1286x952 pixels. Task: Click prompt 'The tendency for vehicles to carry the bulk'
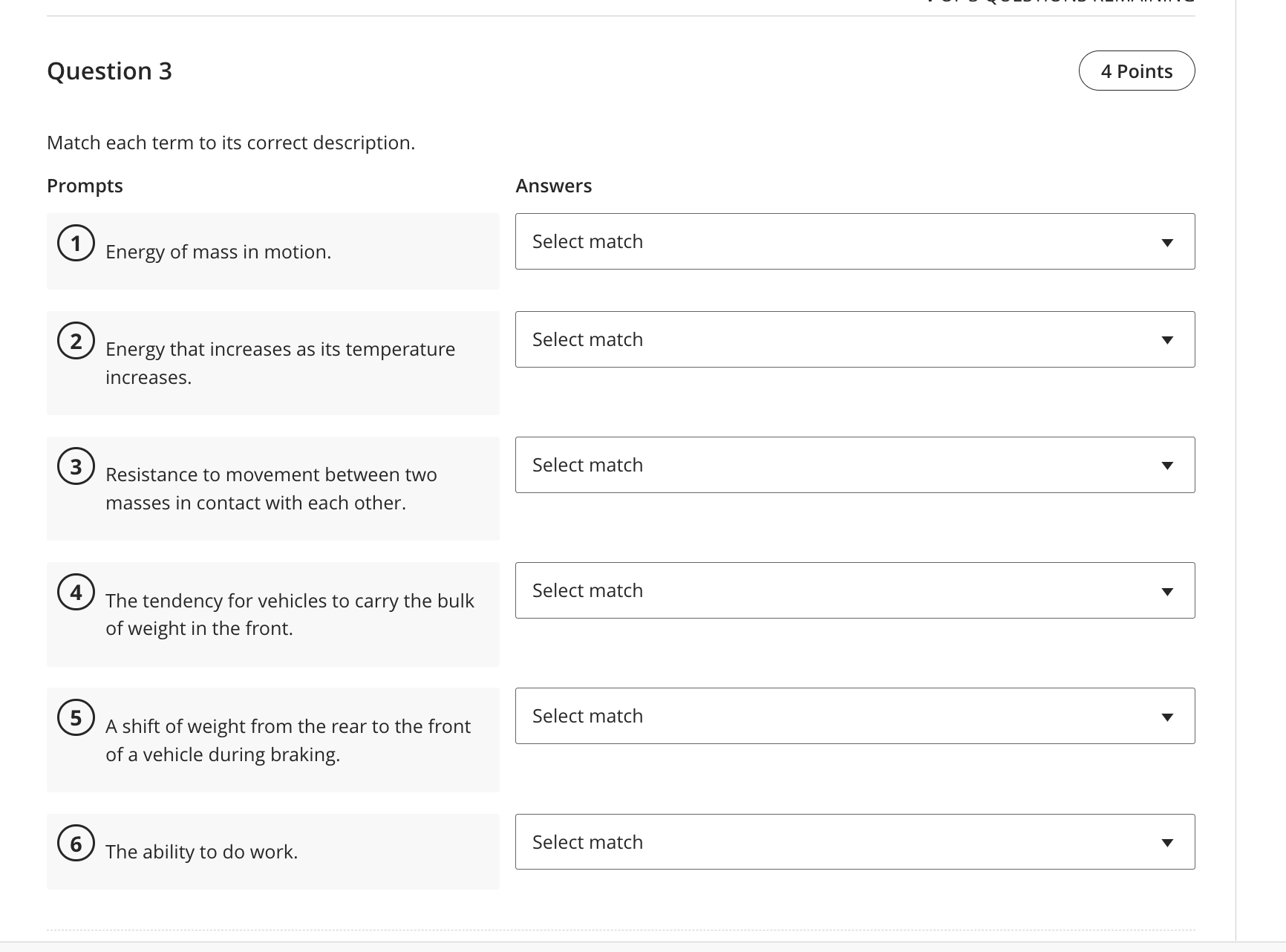(x=290, y=614)
